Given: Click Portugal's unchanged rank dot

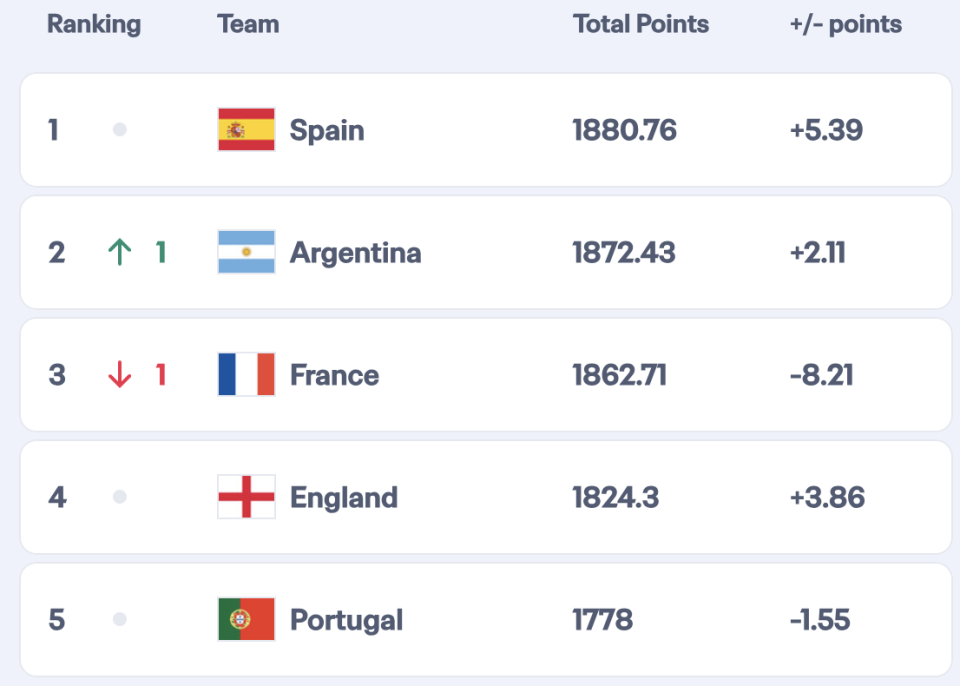Looking at the screenshot, I should tap(120, 620).
